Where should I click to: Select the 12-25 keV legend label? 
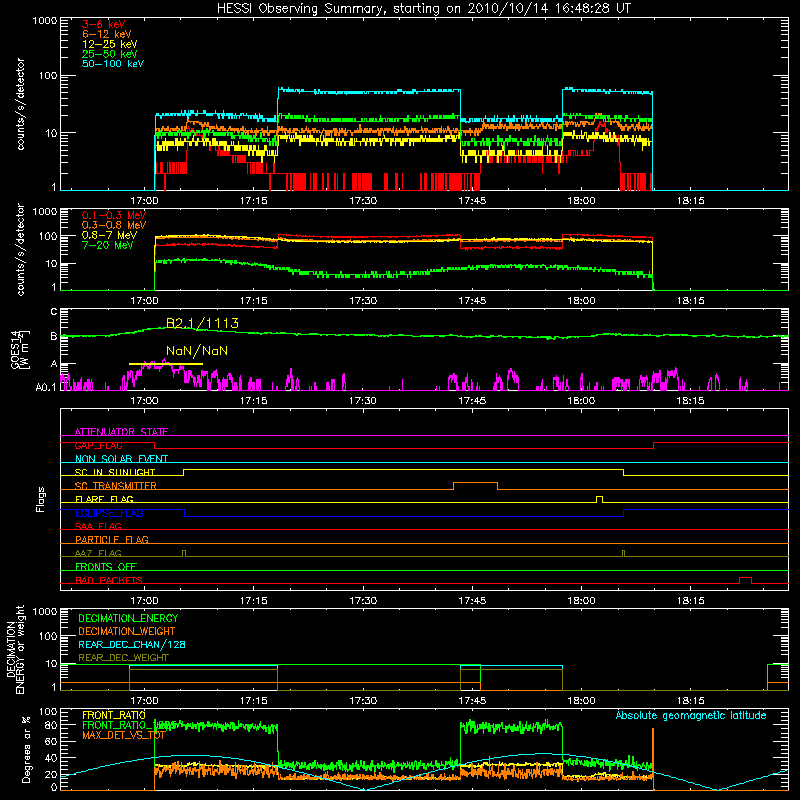(110, 44)
